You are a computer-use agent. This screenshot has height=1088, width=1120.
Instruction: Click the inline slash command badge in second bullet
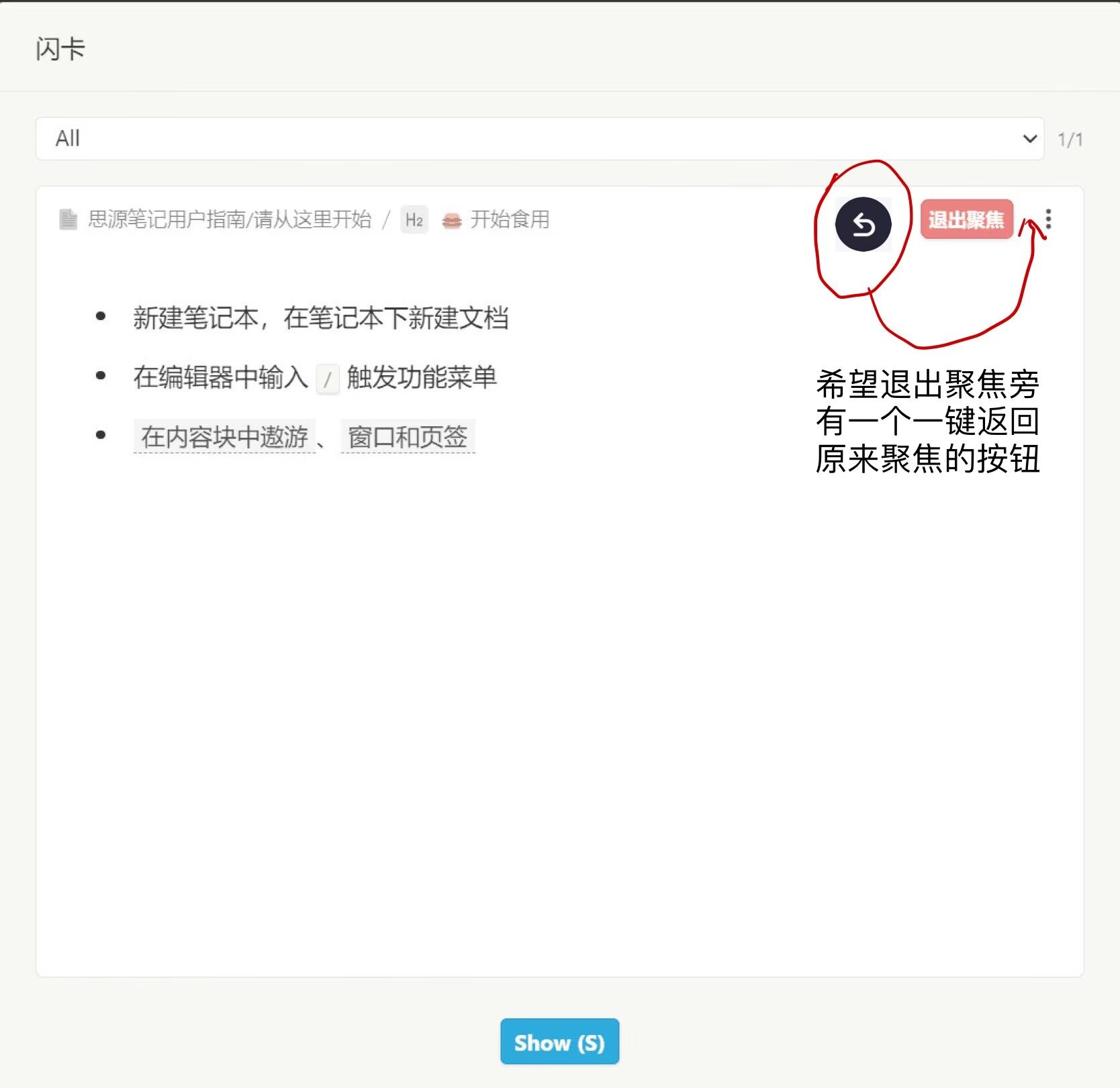[x=327, y=379]
